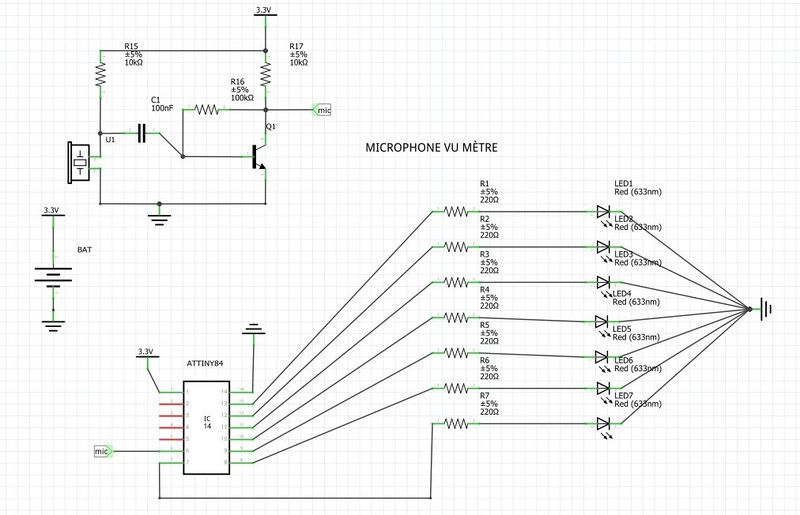Select the bottom LED7 diode symbol
Image resolution: width=800 pixels, height=515 pixels.
[x=602, y=423]
